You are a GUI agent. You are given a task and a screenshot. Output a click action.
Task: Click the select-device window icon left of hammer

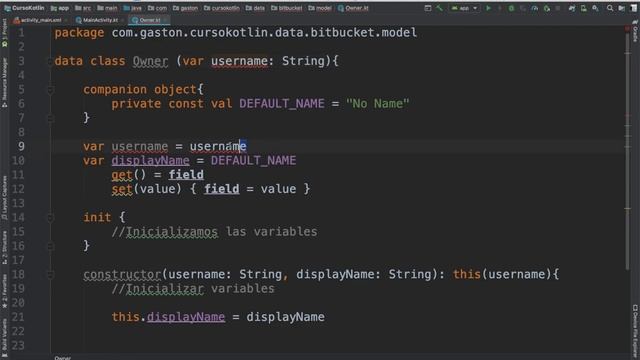428,8
